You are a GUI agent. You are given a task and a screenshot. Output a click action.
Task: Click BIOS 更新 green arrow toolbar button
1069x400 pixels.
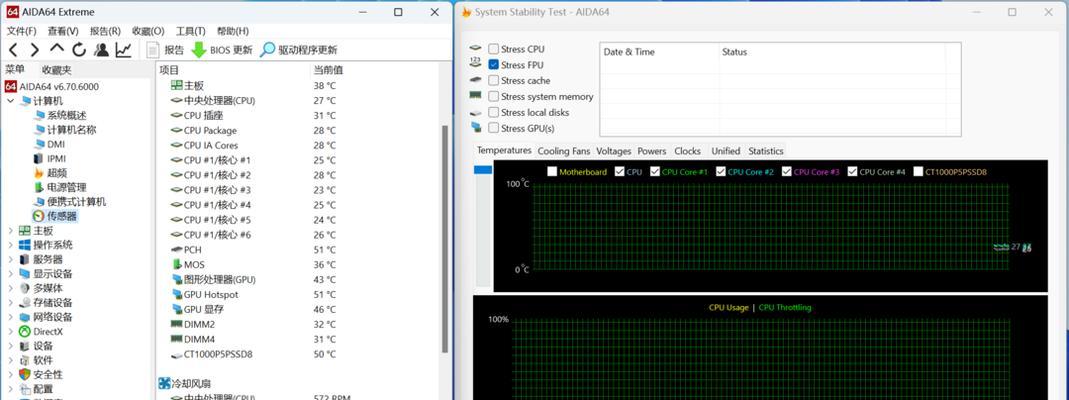[x=222, y=50]
